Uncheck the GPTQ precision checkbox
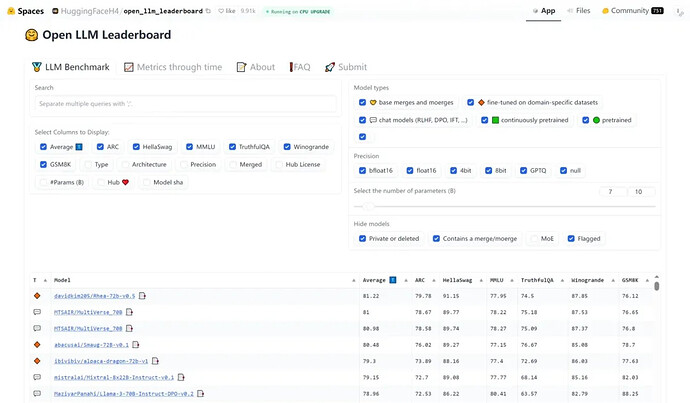Viewport: 690px width, 403px height. [x=523, y=170]
